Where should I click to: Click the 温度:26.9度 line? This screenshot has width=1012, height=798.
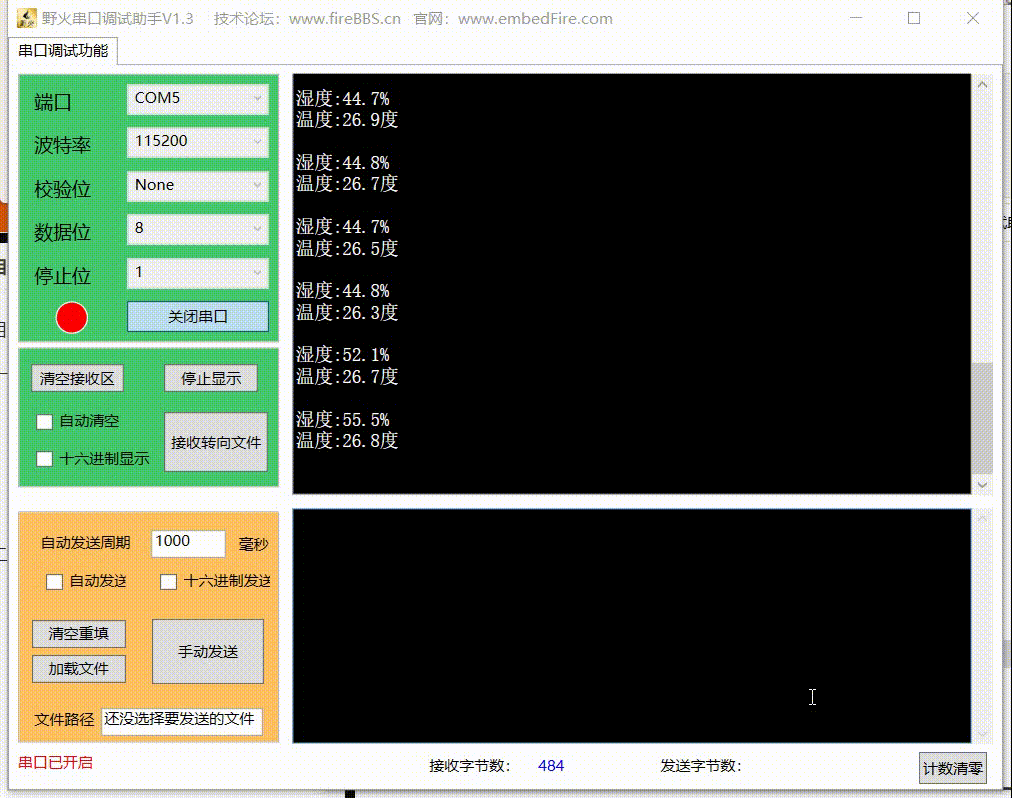pos(347,119)
